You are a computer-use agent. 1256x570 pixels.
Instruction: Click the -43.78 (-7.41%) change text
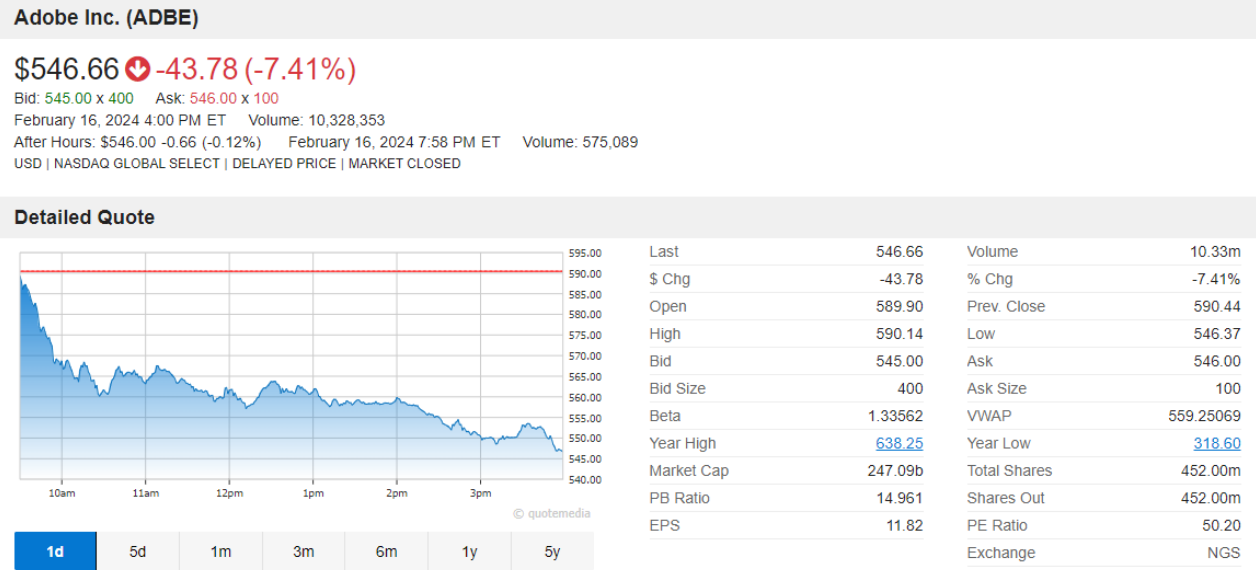point(256,69)
